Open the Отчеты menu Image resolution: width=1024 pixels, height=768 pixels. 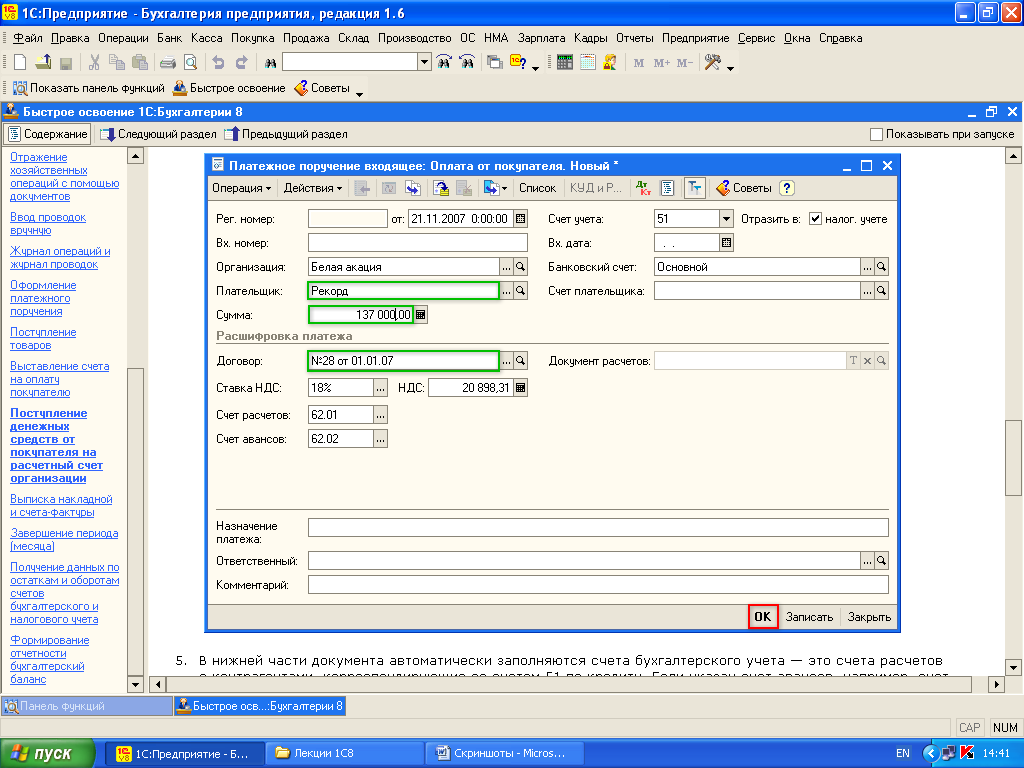coord(635,38)
